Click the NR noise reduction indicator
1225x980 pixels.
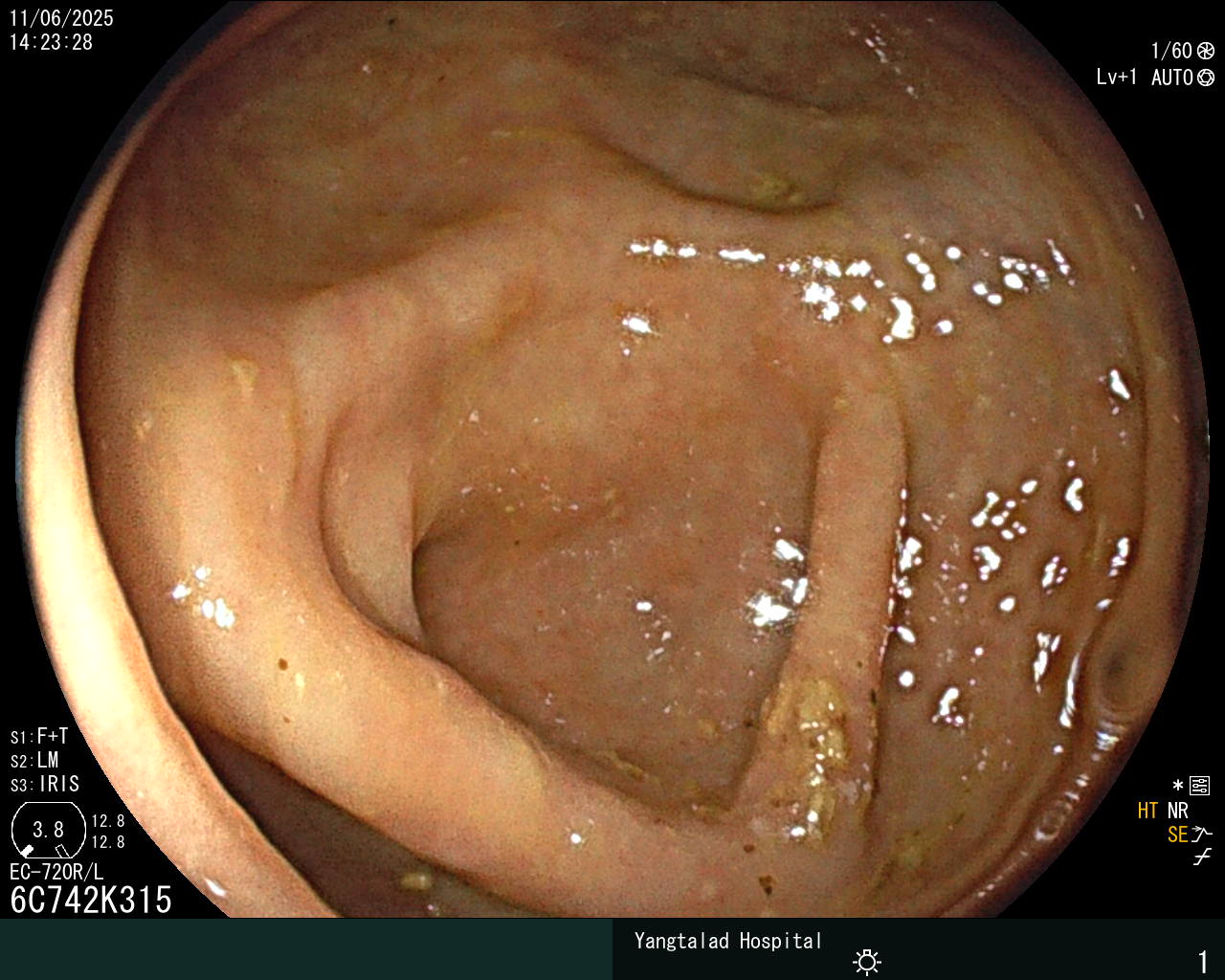click(1178, 811)
